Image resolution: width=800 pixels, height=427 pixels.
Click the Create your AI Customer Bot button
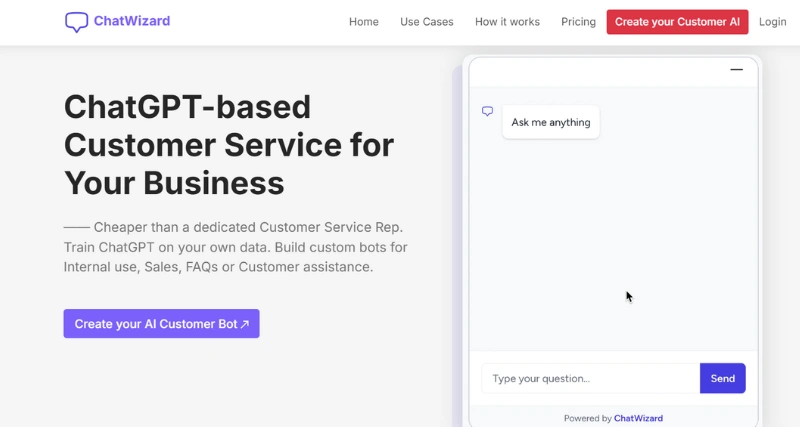pyautogui.click(x=161, y=324)
